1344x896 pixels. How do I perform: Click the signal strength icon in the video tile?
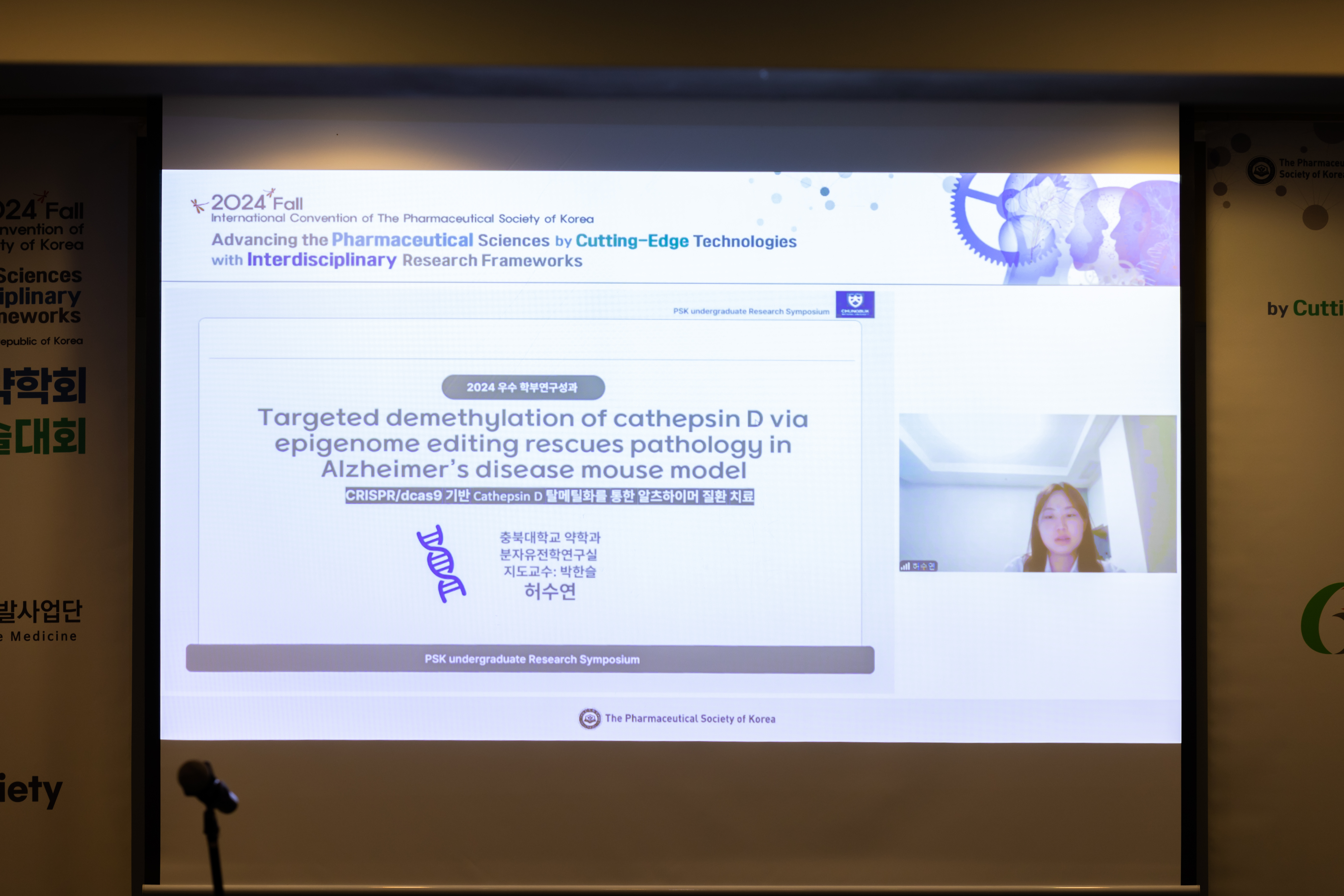[905, 566]
